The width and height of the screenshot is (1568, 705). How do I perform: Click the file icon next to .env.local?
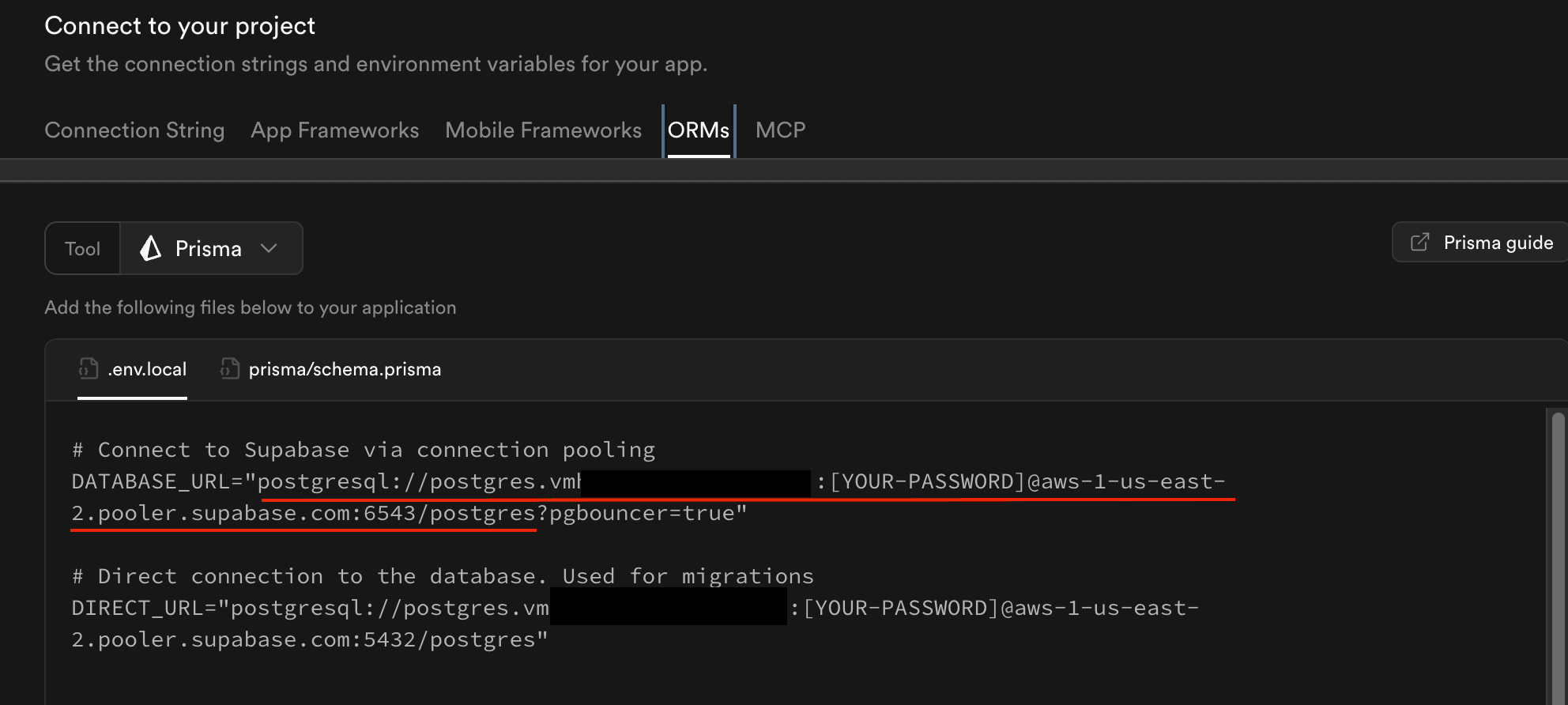pos(89,368)
